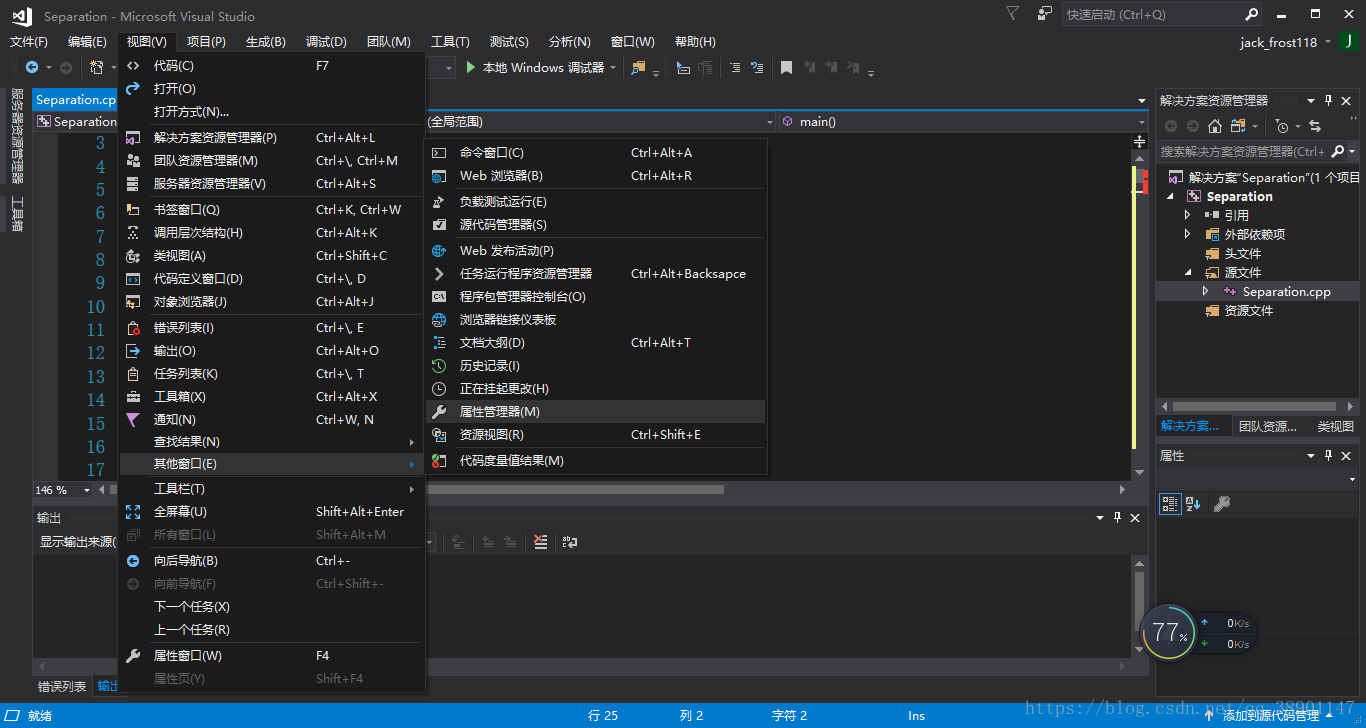The height and width of the screenshot is (728, 1366).
Task: Select 头文件 folder in Solution Explorer
Action: pos(1243,253)
